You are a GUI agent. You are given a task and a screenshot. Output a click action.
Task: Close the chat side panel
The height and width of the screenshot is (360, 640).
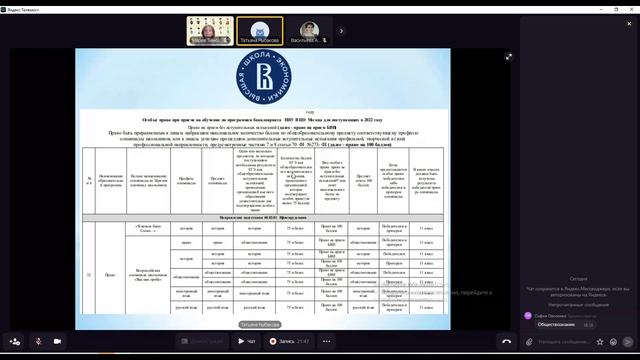(629, 24)
